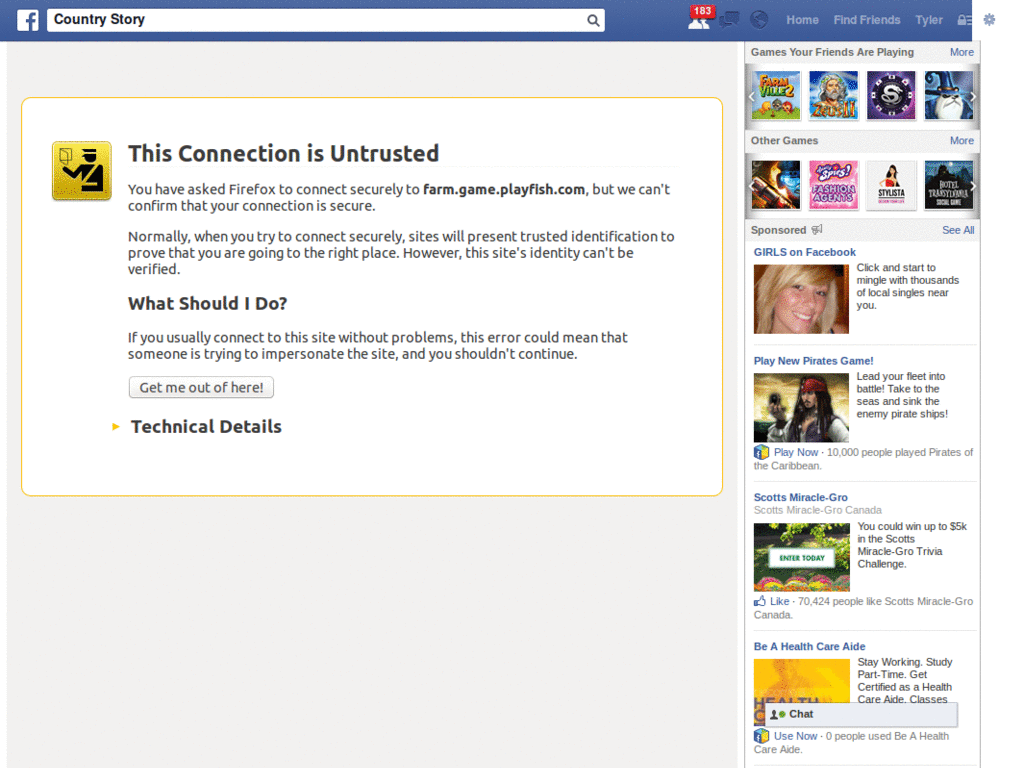
Task: Open Fashion Agents game icon
Action: tap(833, 185)
